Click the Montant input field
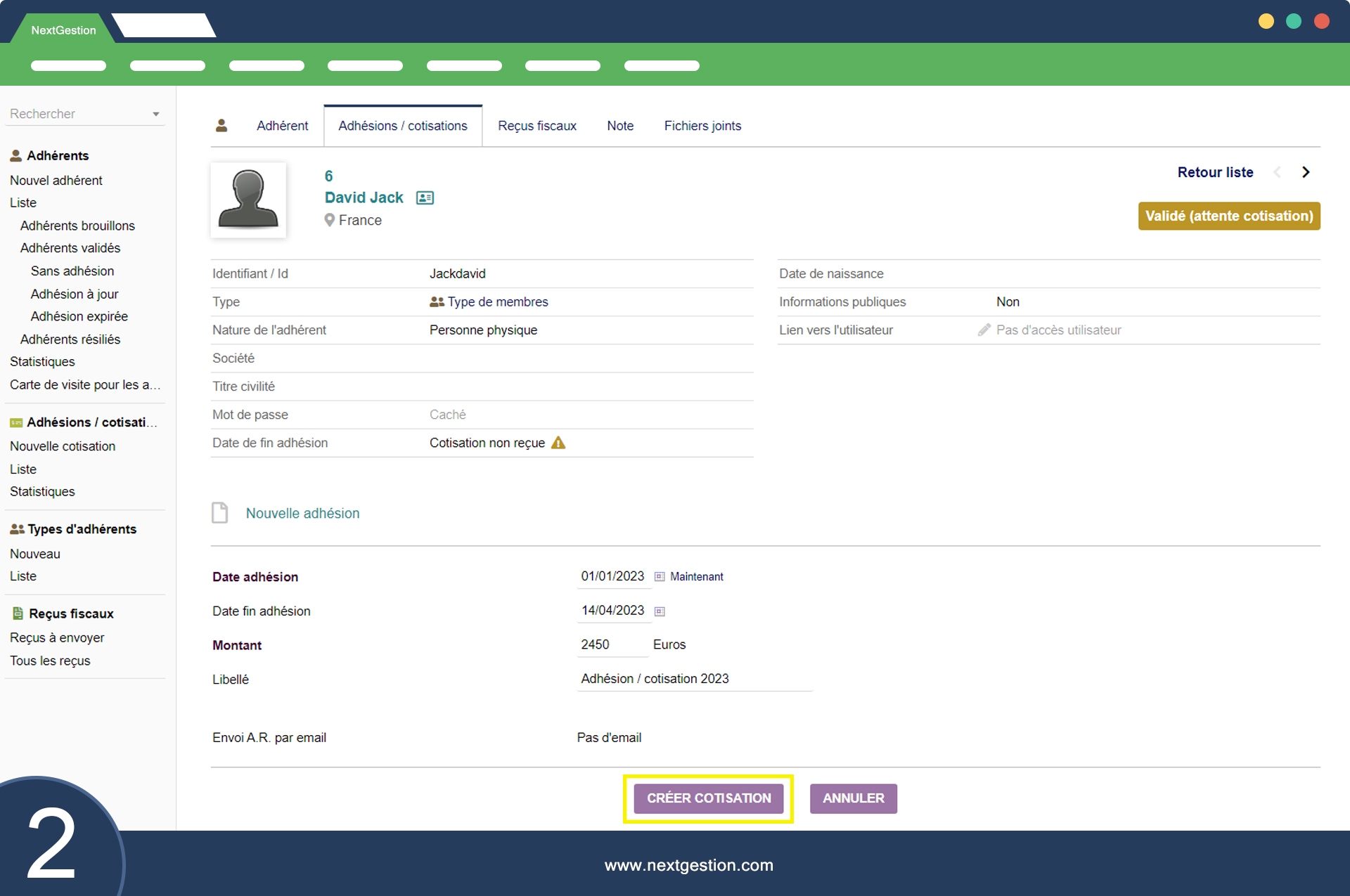Screen dimensions: 1350x896 pos(611,644)
